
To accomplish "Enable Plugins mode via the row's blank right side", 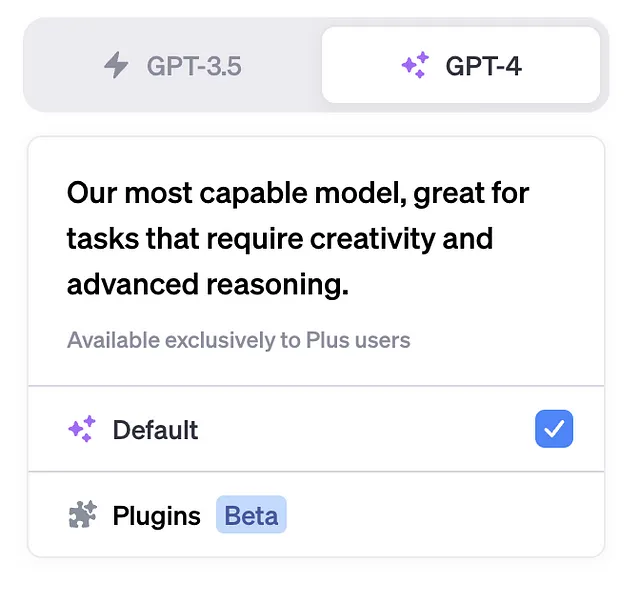I will pos(445,515).
